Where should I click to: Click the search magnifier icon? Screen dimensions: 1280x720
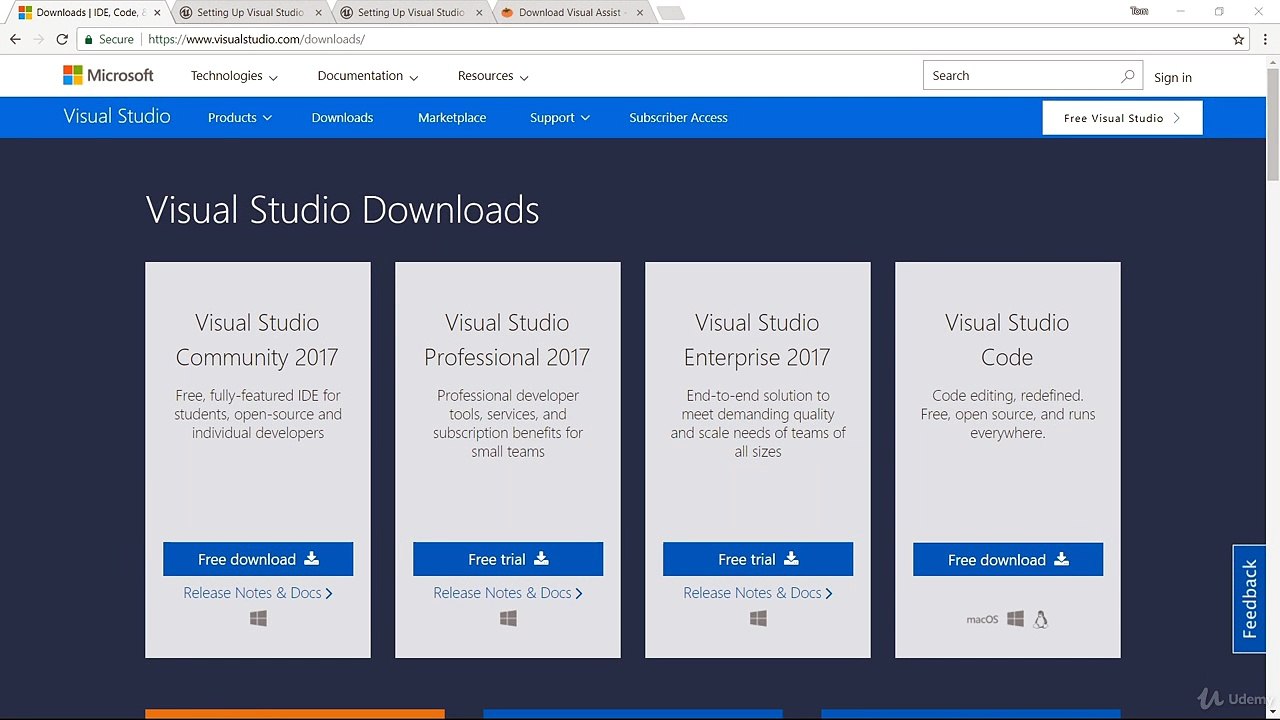pyautogui.click(x=1127, y=76)
